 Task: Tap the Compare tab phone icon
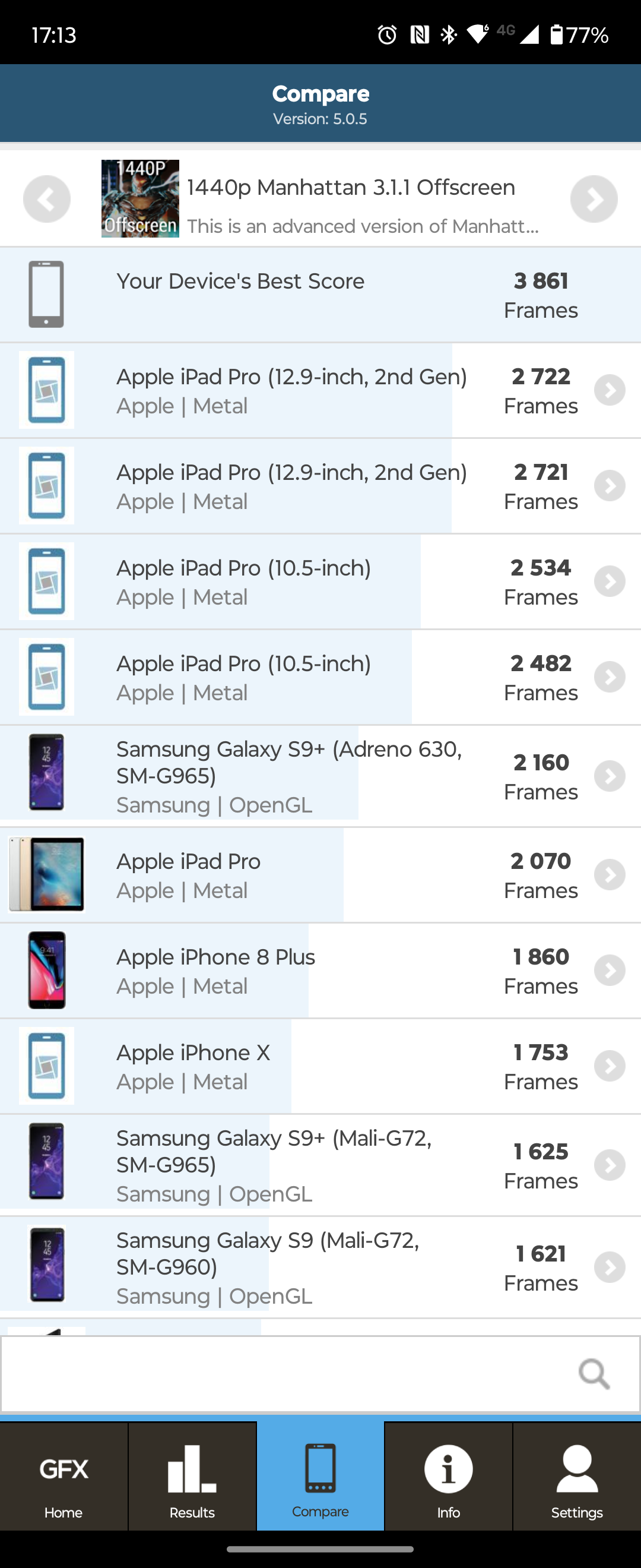[x=320, y=1468]
